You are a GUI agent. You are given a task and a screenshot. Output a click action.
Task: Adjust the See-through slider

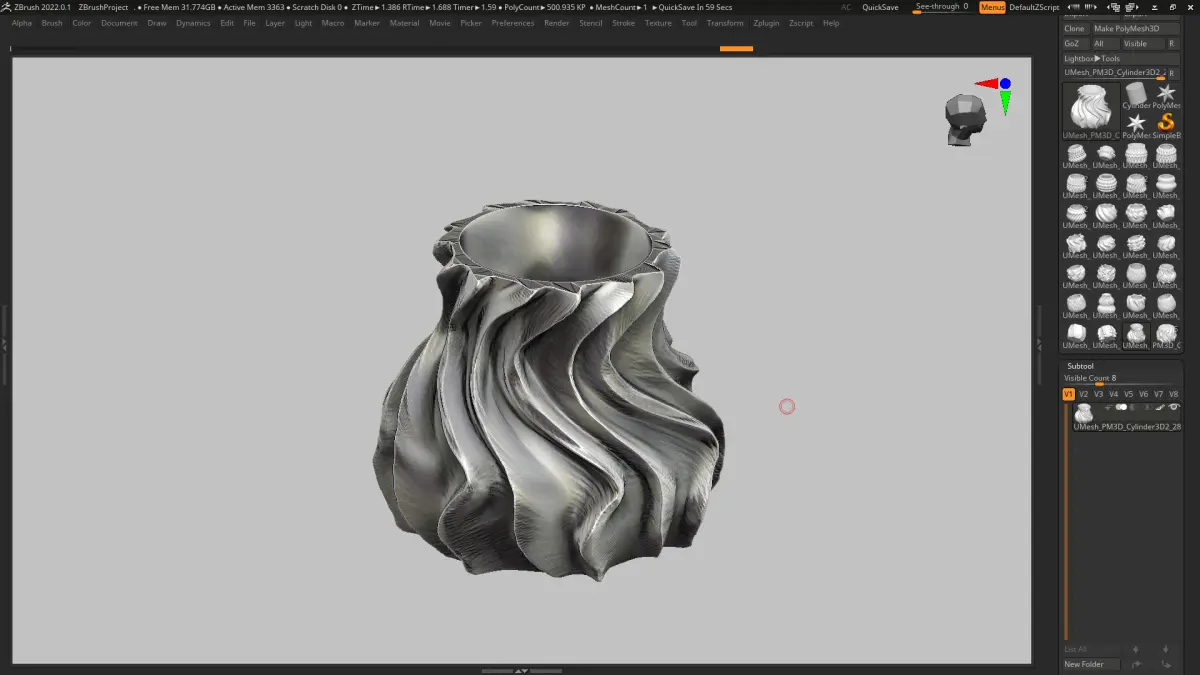tap(942, 7)
